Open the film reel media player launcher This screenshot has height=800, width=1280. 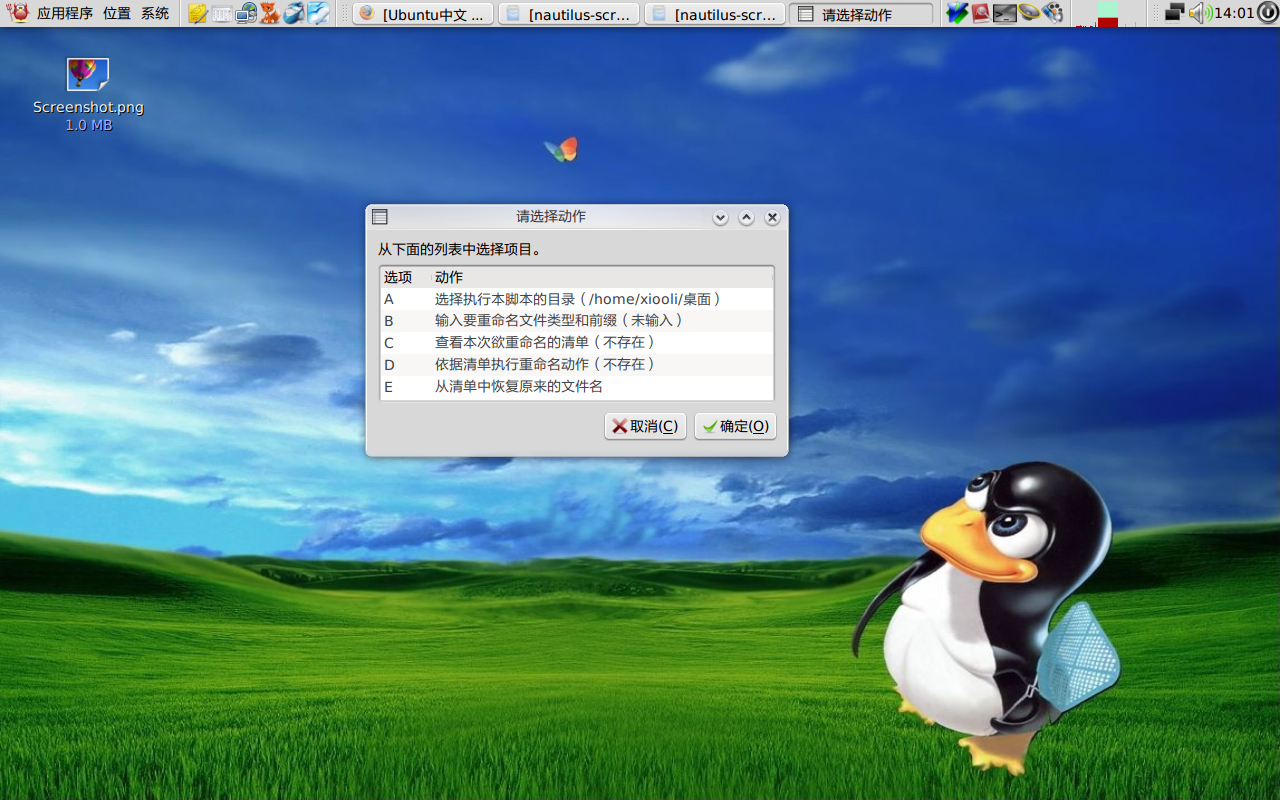click(1053, 13)
